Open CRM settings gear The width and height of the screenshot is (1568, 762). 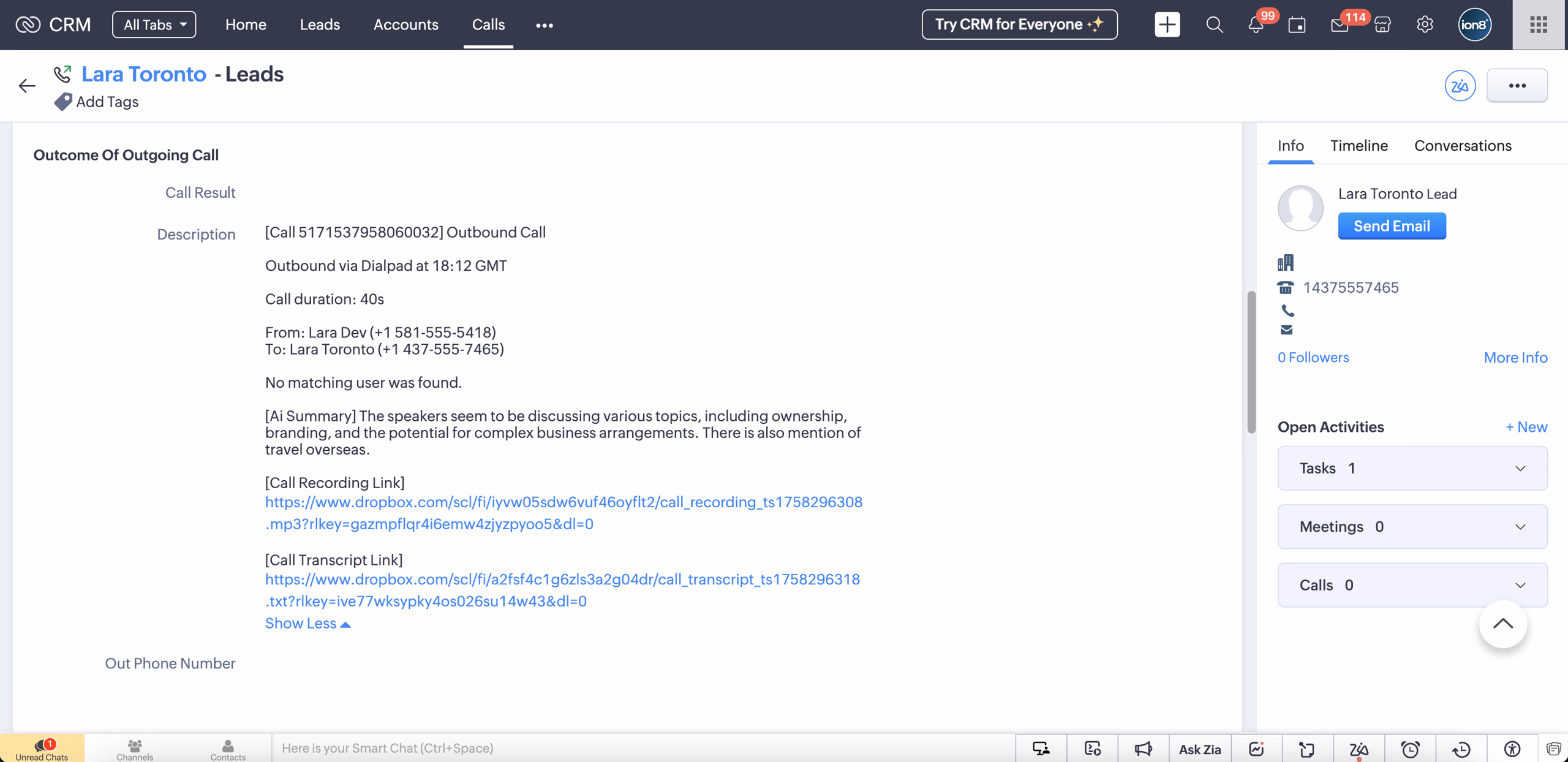1425,25
